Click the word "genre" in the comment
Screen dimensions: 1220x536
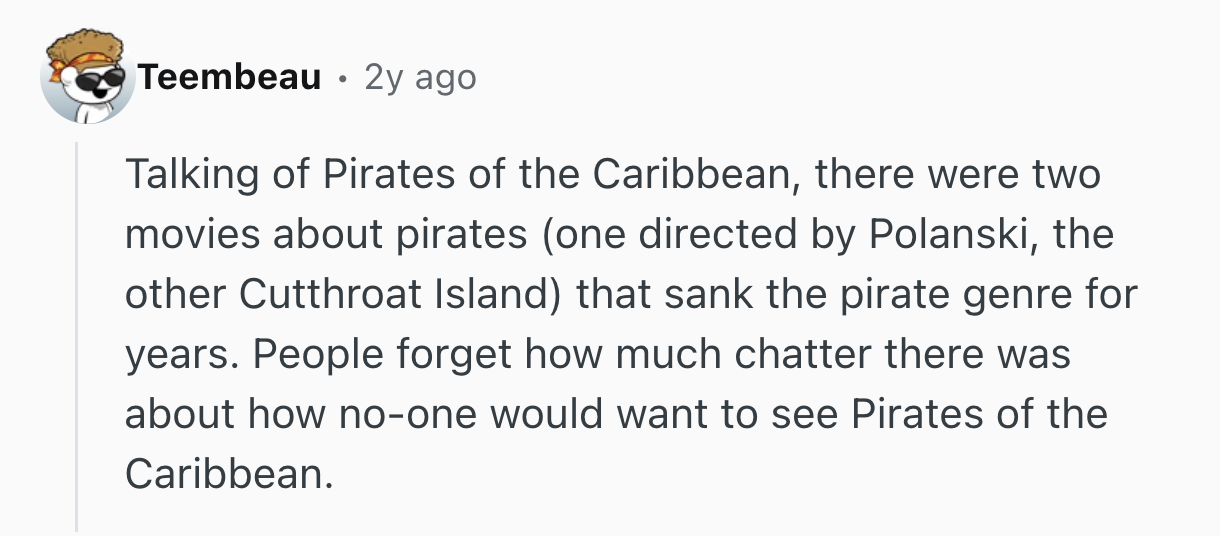tap(1002, 295)
